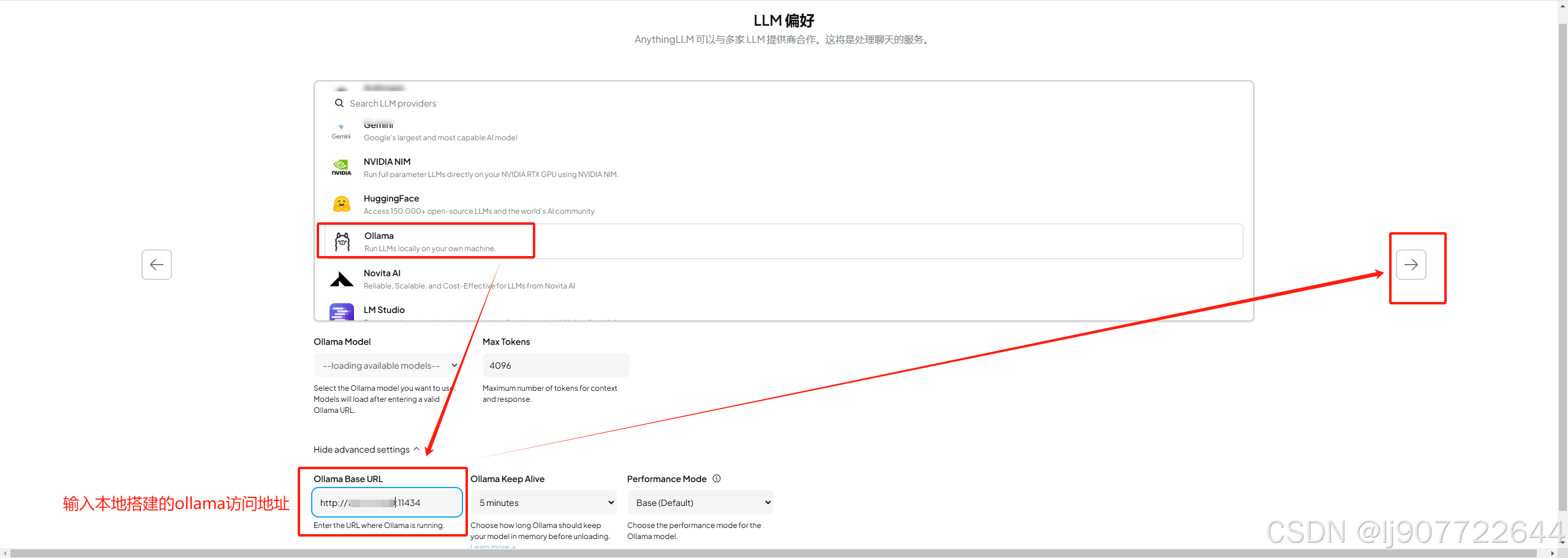The image size is (1568, 558).
Task: Pick the HuggingFace emoji icon
Action: click(342, 204)
